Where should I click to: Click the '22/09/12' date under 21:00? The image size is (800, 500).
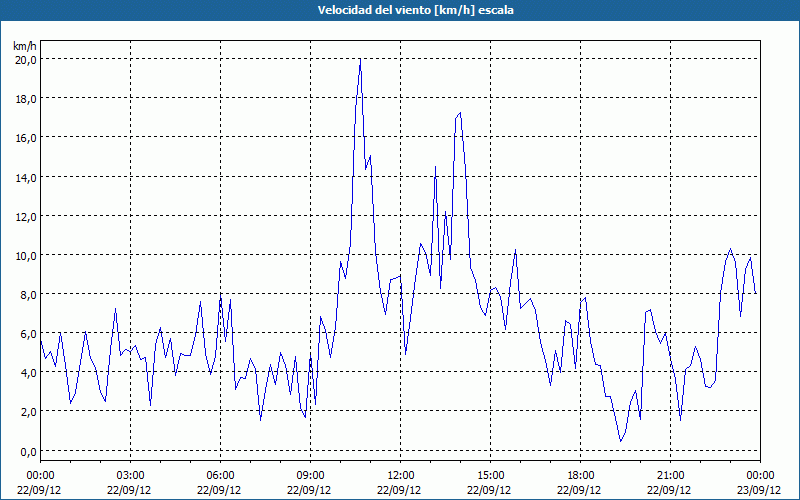coord(669,490)
